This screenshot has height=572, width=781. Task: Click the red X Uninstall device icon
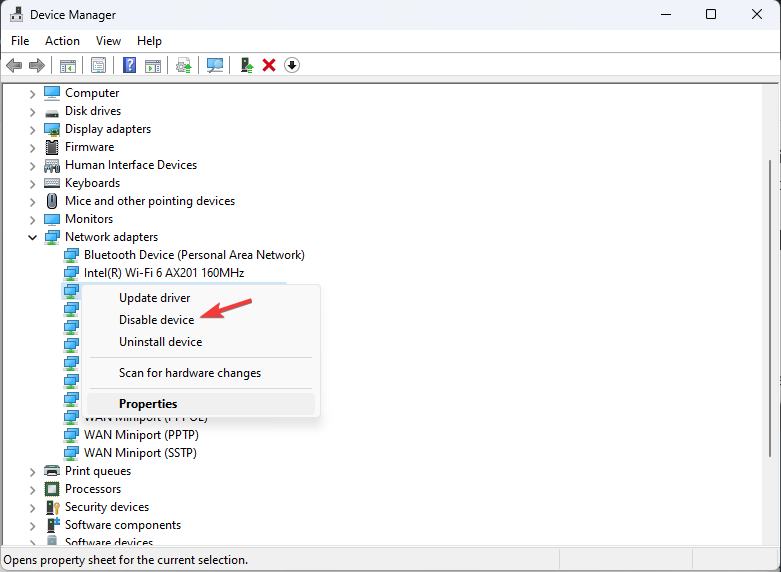click(269, 65)
